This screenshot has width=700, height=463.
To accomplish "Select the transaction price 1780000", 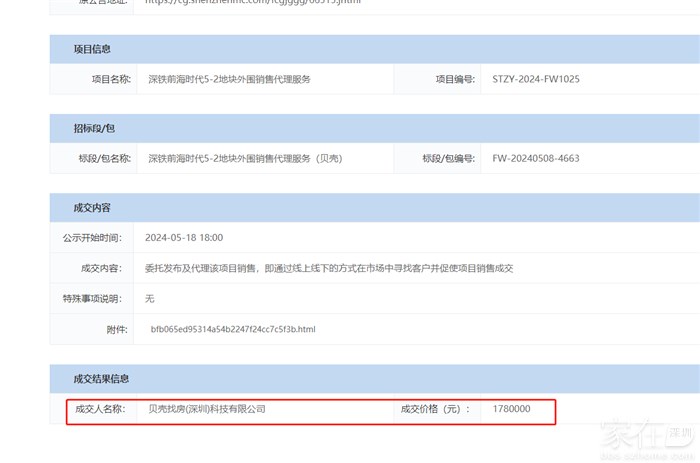I will pos(512,409).
